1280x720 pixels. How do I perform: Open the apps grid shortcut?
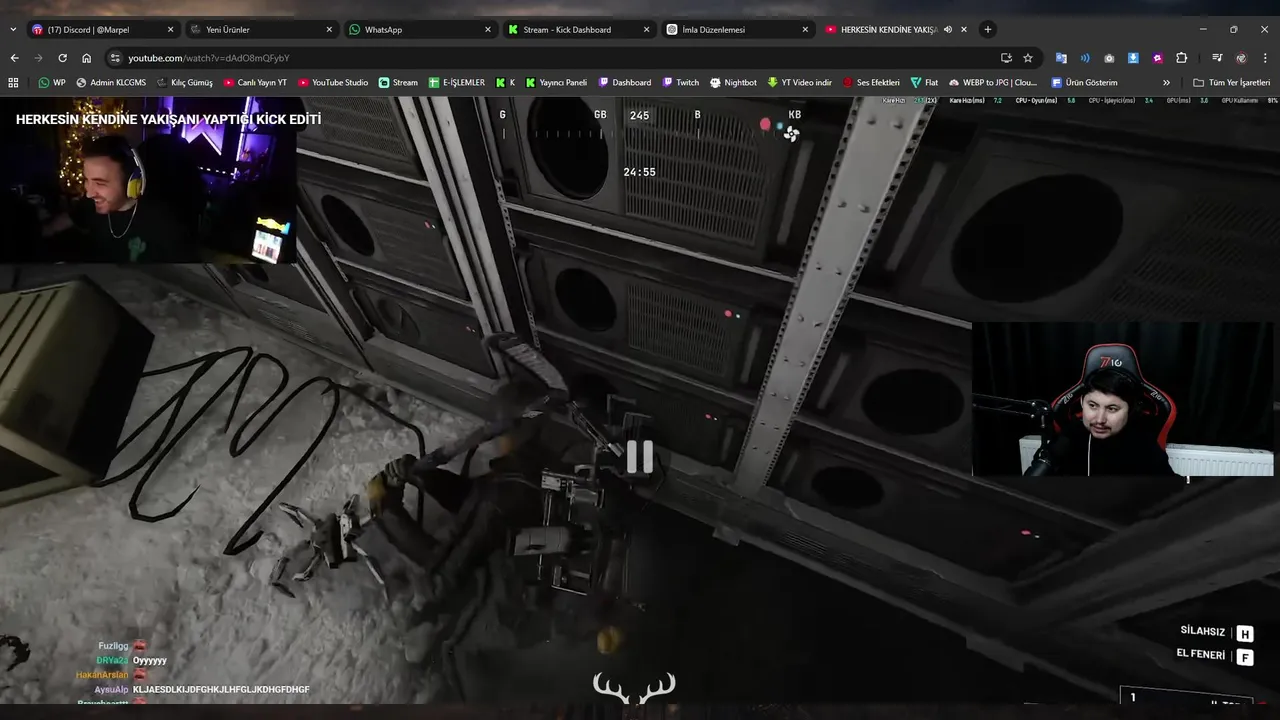(x=14, y=82)
